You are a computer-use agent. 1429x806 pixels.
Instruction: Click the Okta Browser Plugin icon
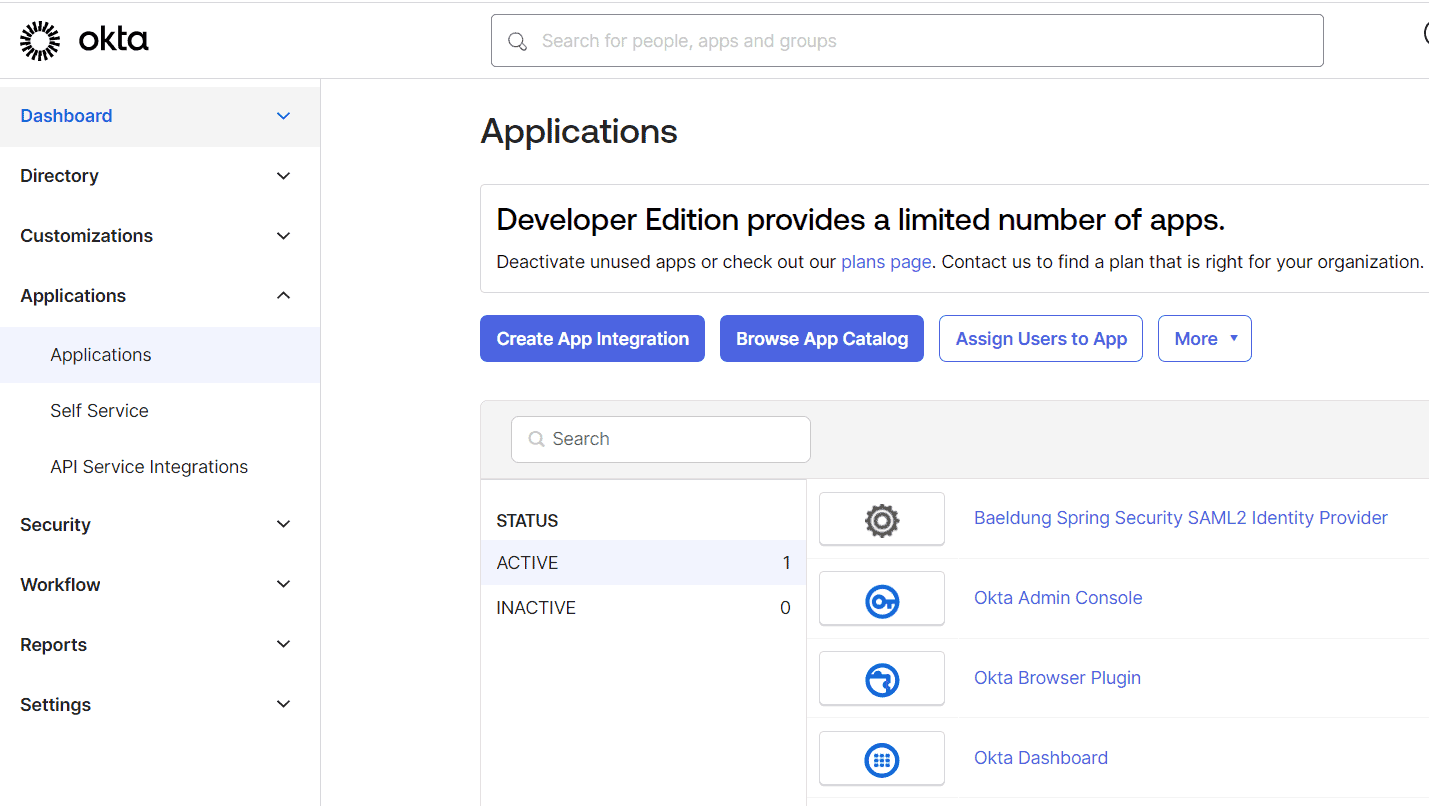click(x=881, y=678)
